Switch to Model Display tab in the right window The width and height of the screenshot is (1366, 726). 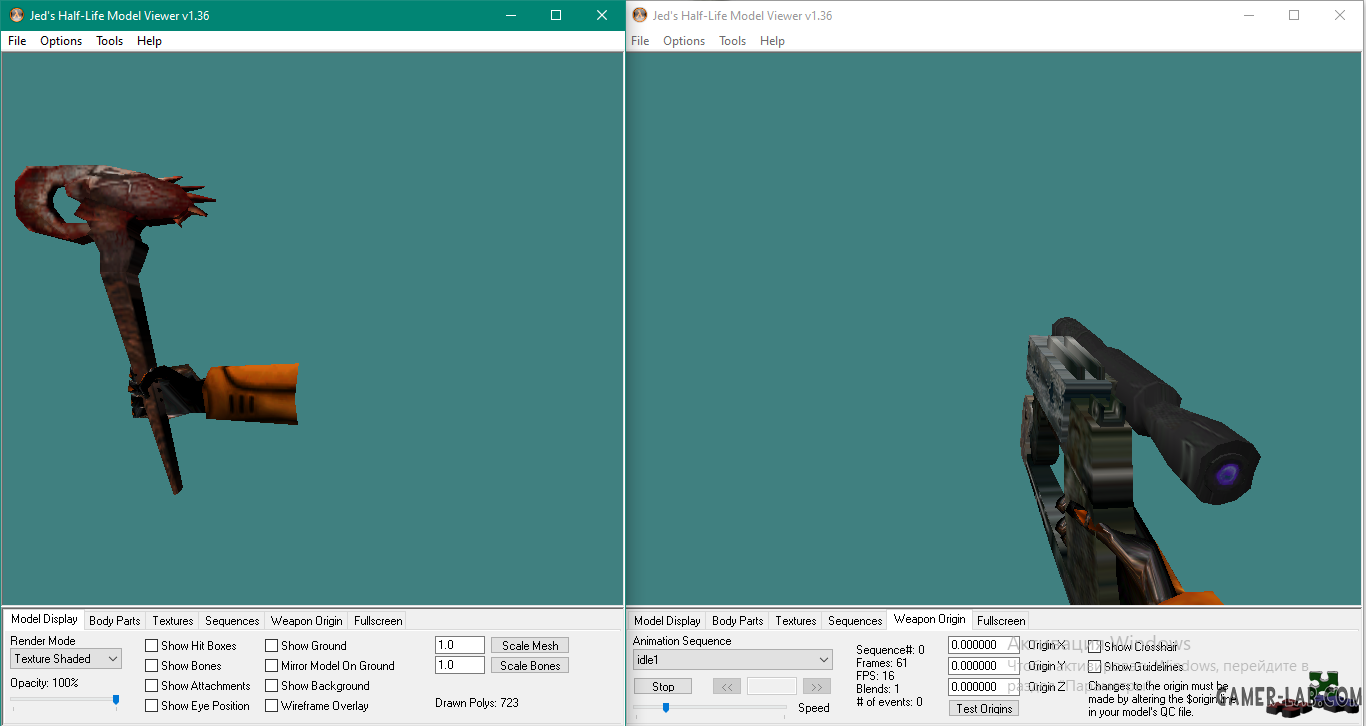click(x=668, y=621)
